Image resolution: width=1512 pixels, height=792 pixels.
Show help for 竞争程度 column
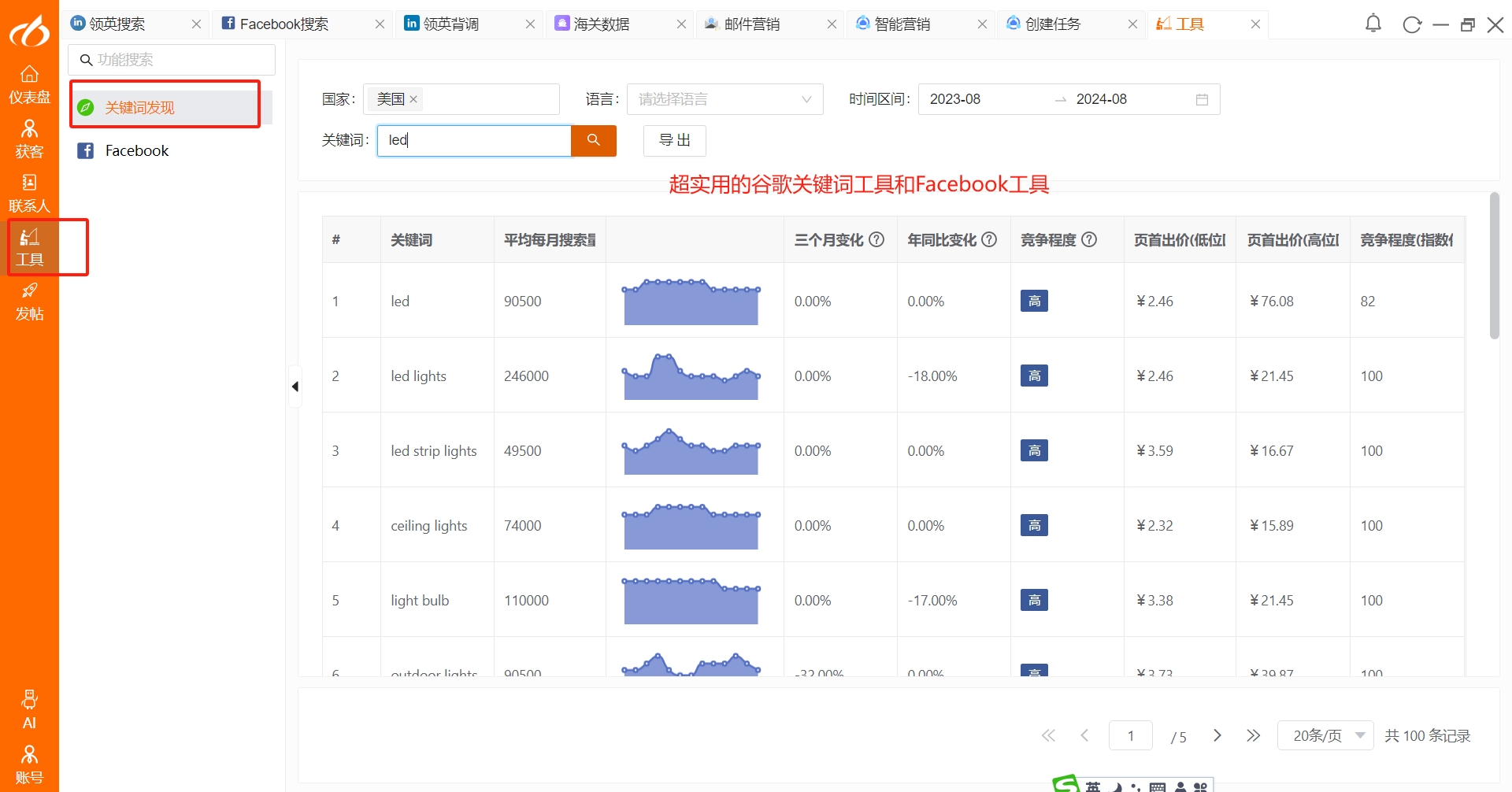(1089, 239)
